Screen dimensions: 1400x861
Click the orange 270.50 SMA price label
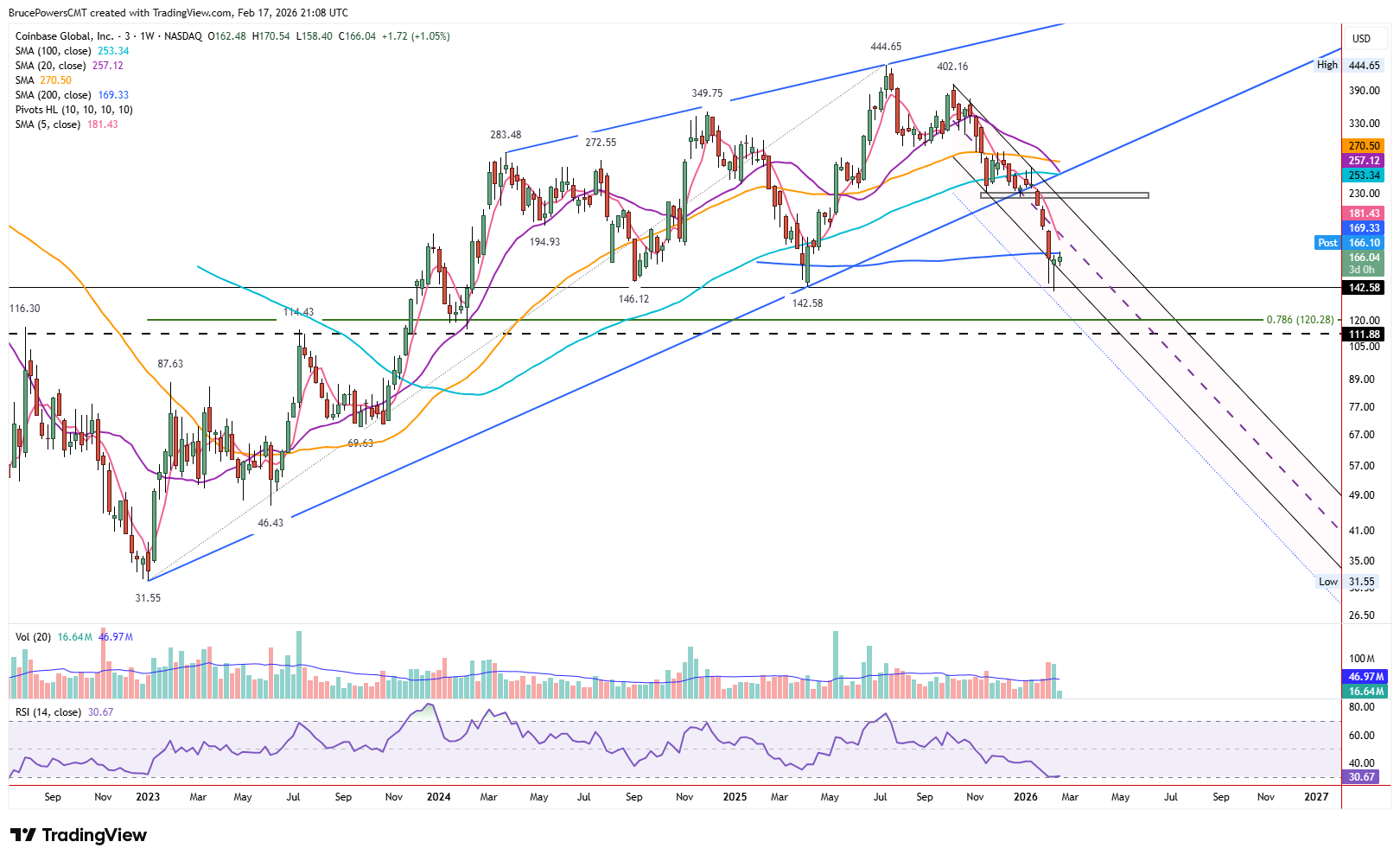point(1364,146)
